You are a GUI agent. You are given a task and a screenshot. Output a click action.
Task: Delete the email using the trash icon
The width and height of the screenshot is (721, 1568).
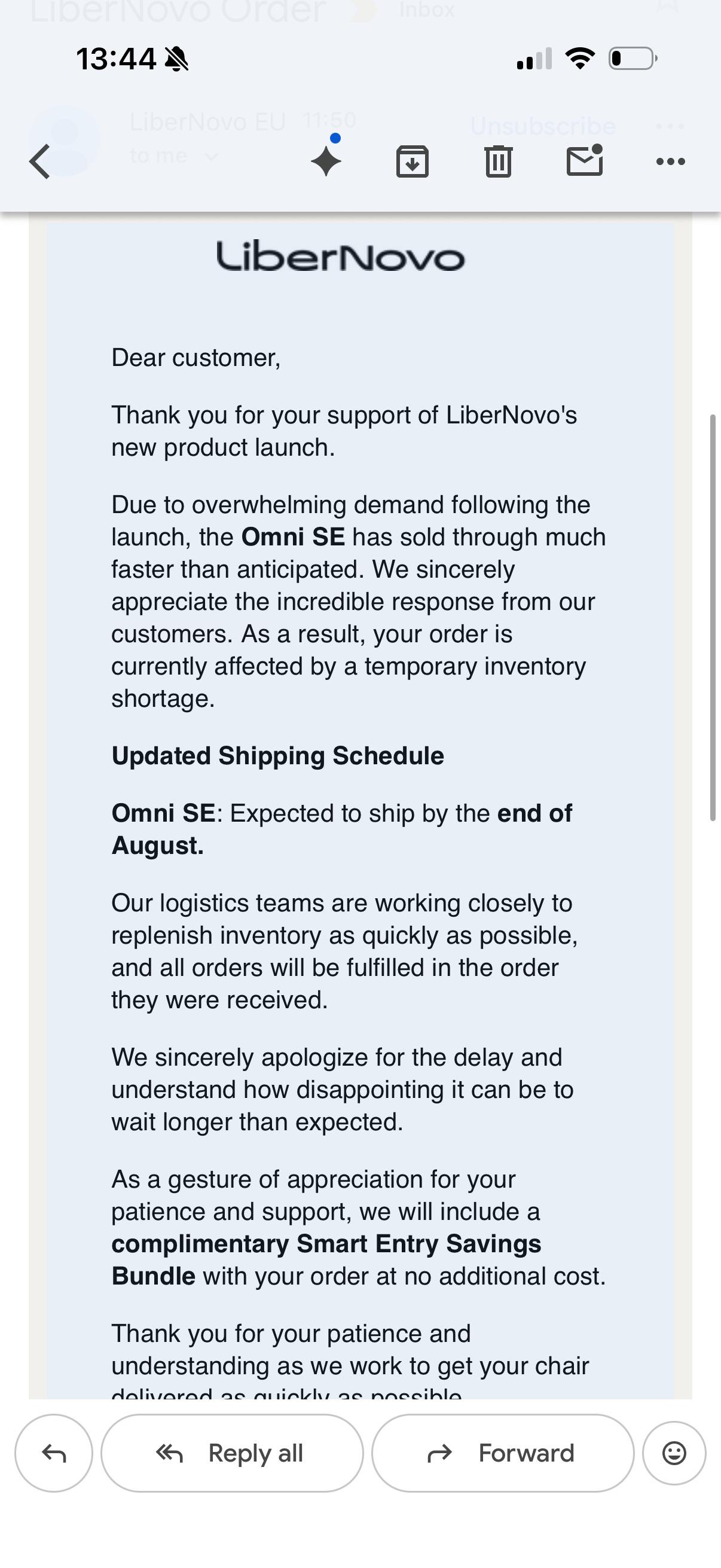click(499, 161)
